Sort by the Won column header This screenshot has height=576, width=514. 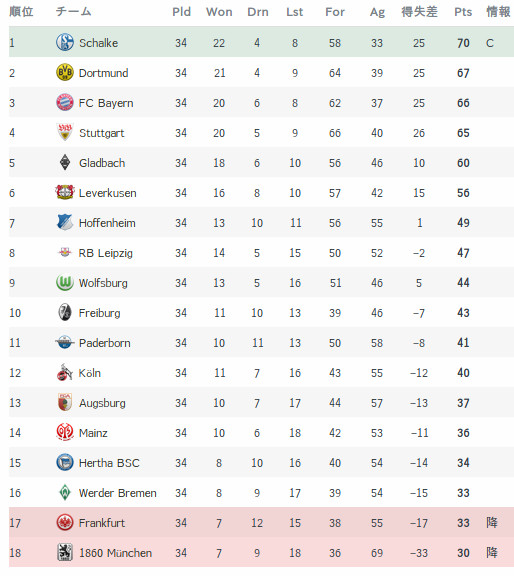(x=219, y=12)
